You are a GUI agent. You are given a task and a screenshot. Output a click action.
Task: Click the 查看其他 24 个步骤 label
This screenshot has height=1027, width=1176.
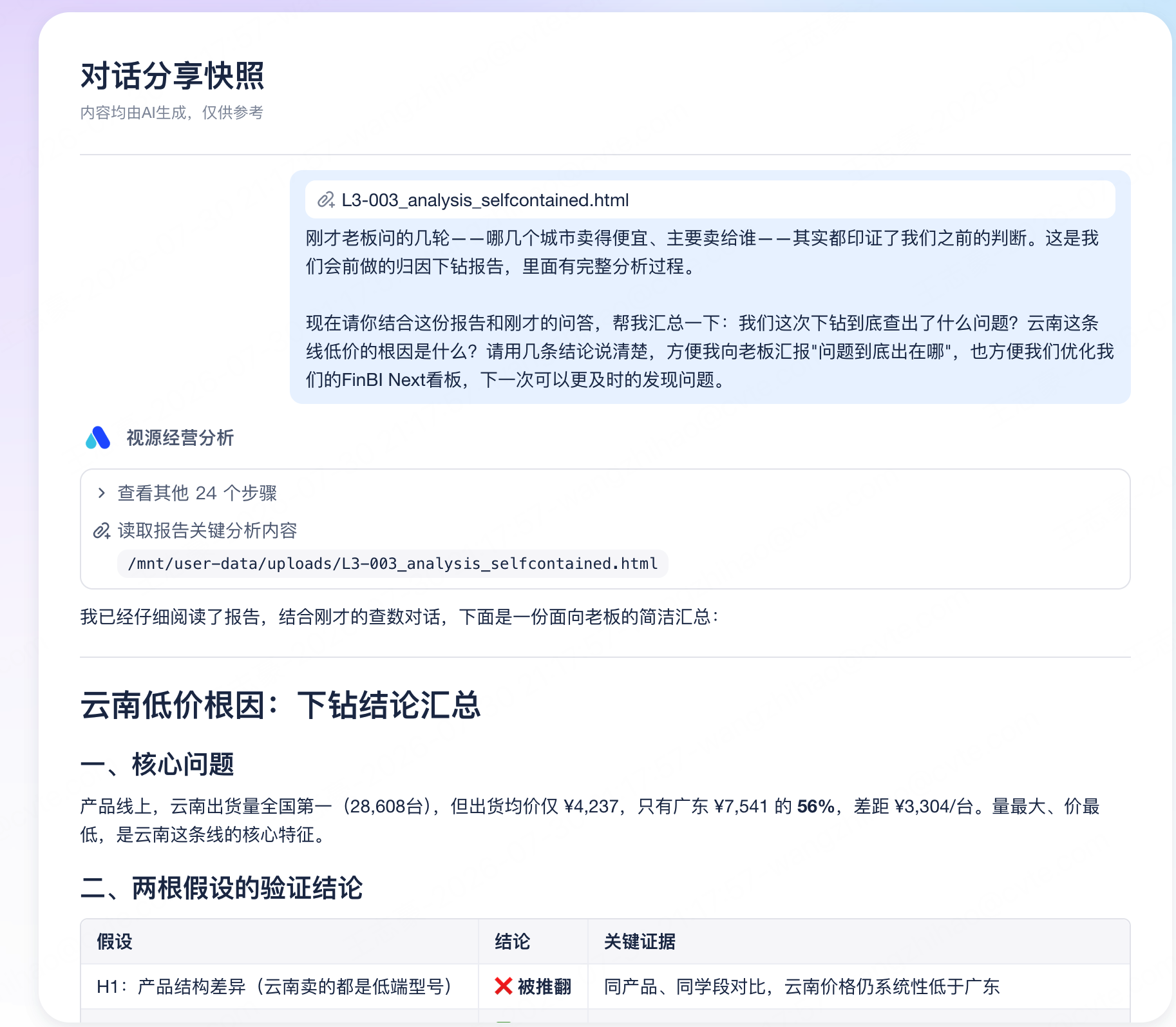point(197,493)
